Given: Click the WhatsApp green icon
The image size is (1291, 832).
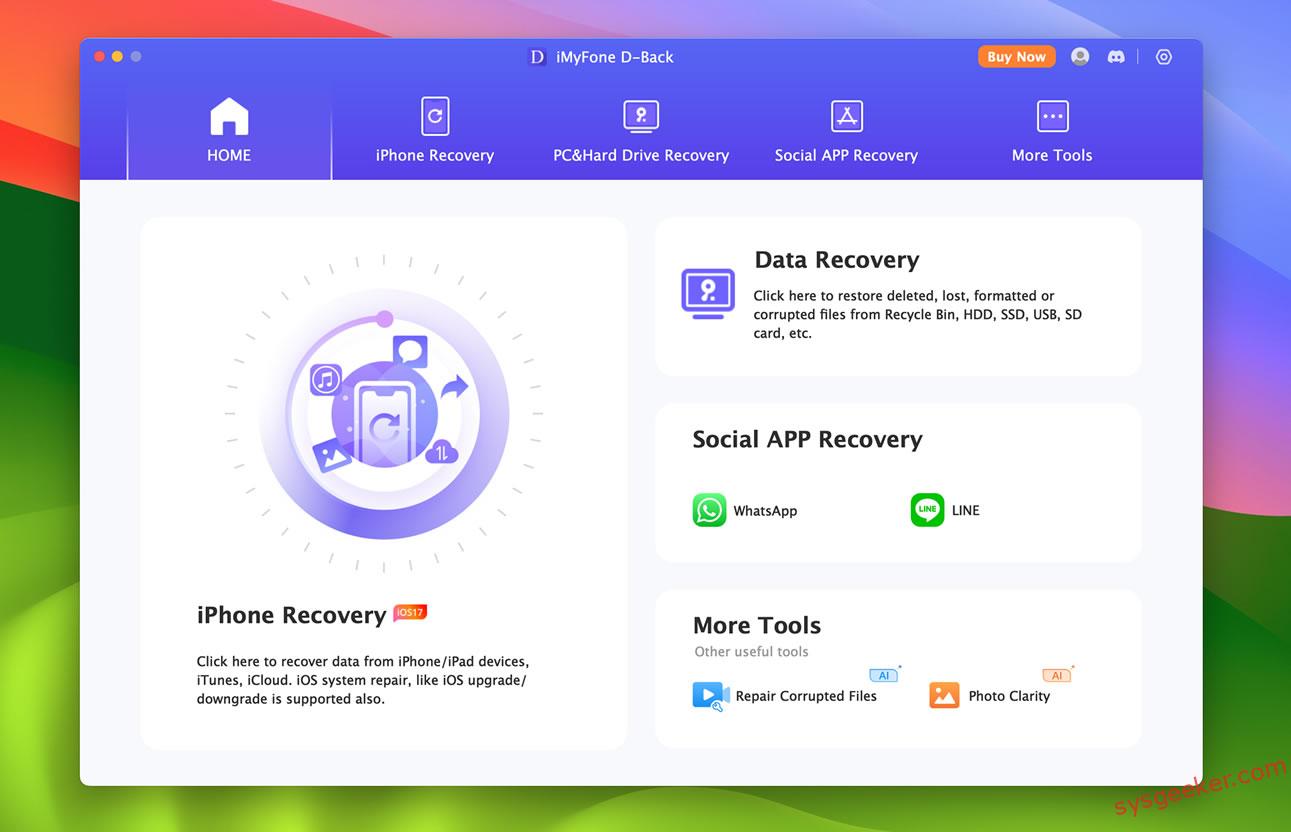Looking at the screenshot, I should (x=709, y=510).
